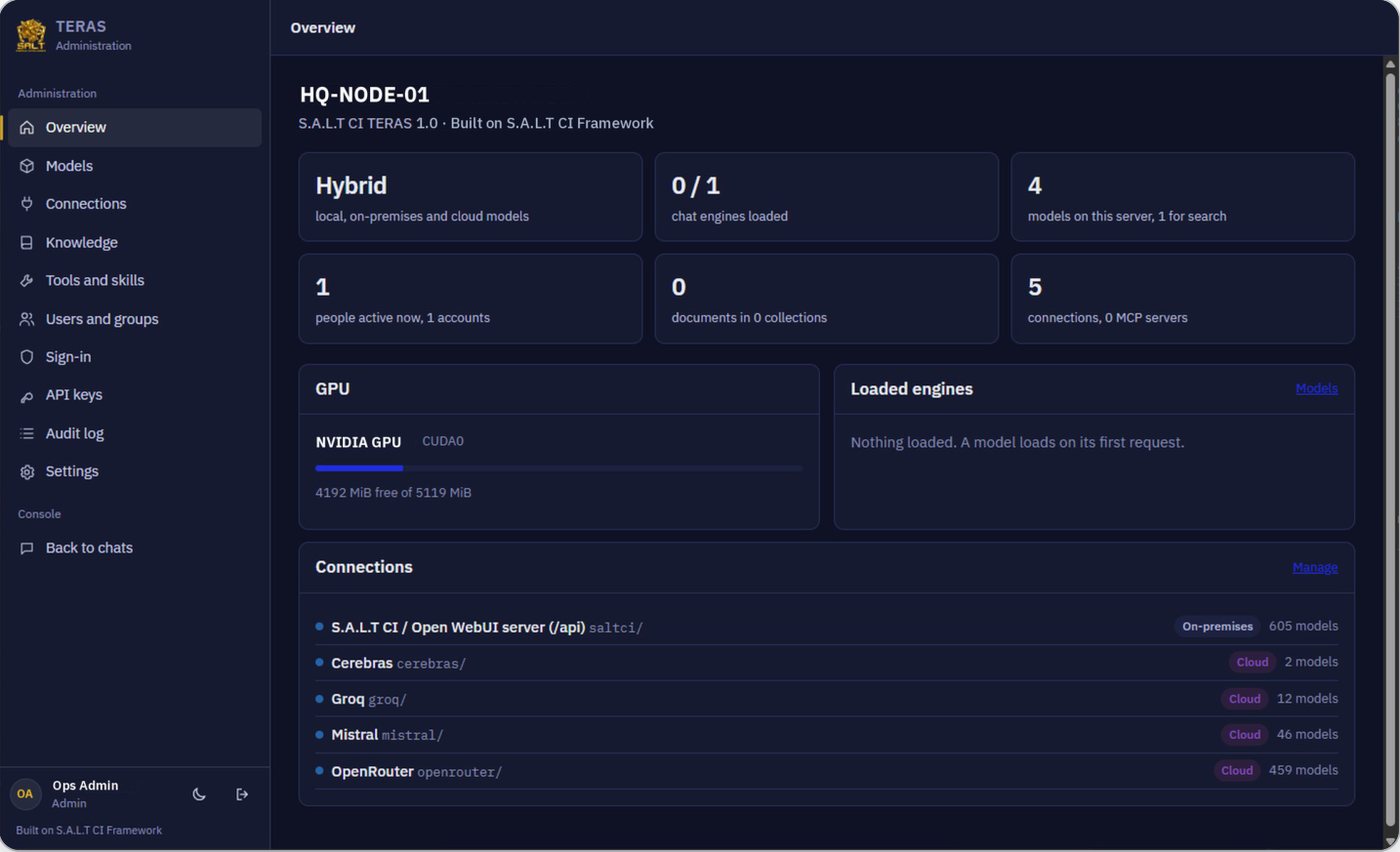
Task: Click the OpenRouter connection row
Action: (x=826, y=771)
